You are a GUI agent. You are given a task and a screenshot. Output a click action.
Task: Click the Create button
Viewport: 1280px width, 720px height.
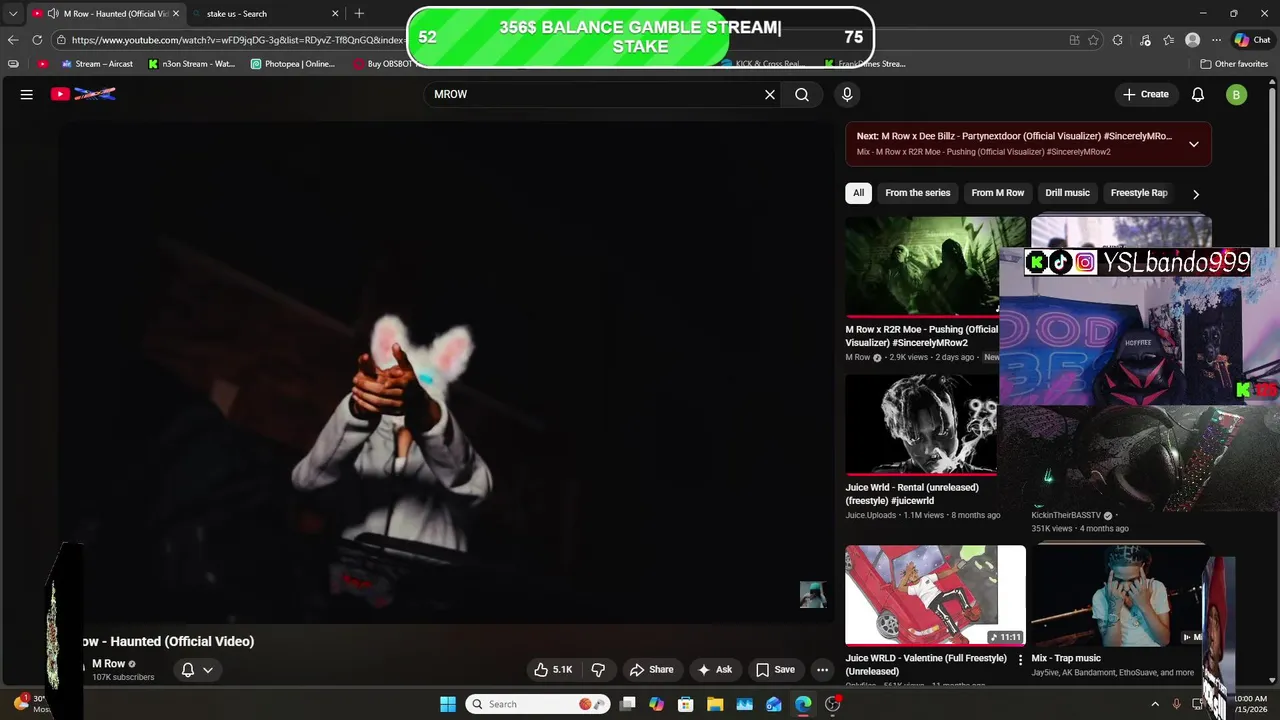click(x=1146, y=94)
